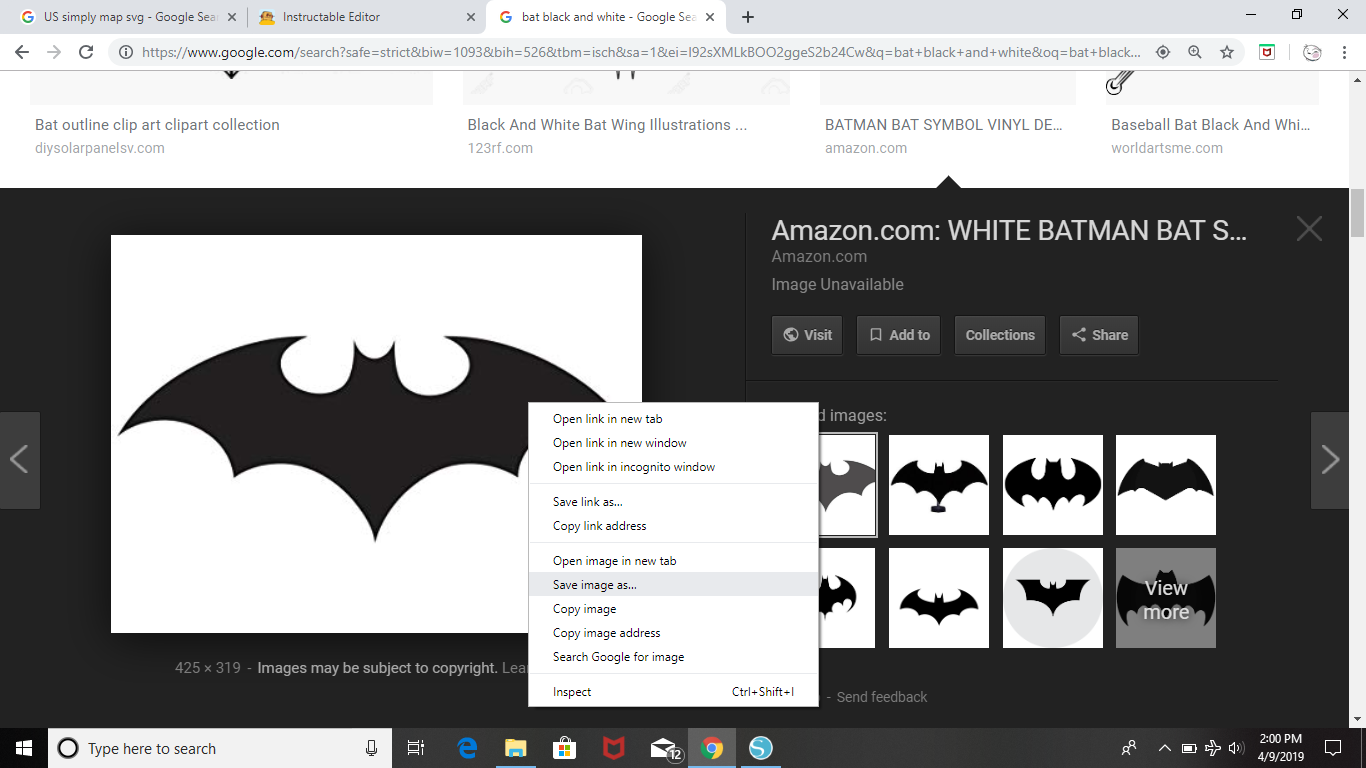Open the McAfee extension icon

(x=1267, y=52)
